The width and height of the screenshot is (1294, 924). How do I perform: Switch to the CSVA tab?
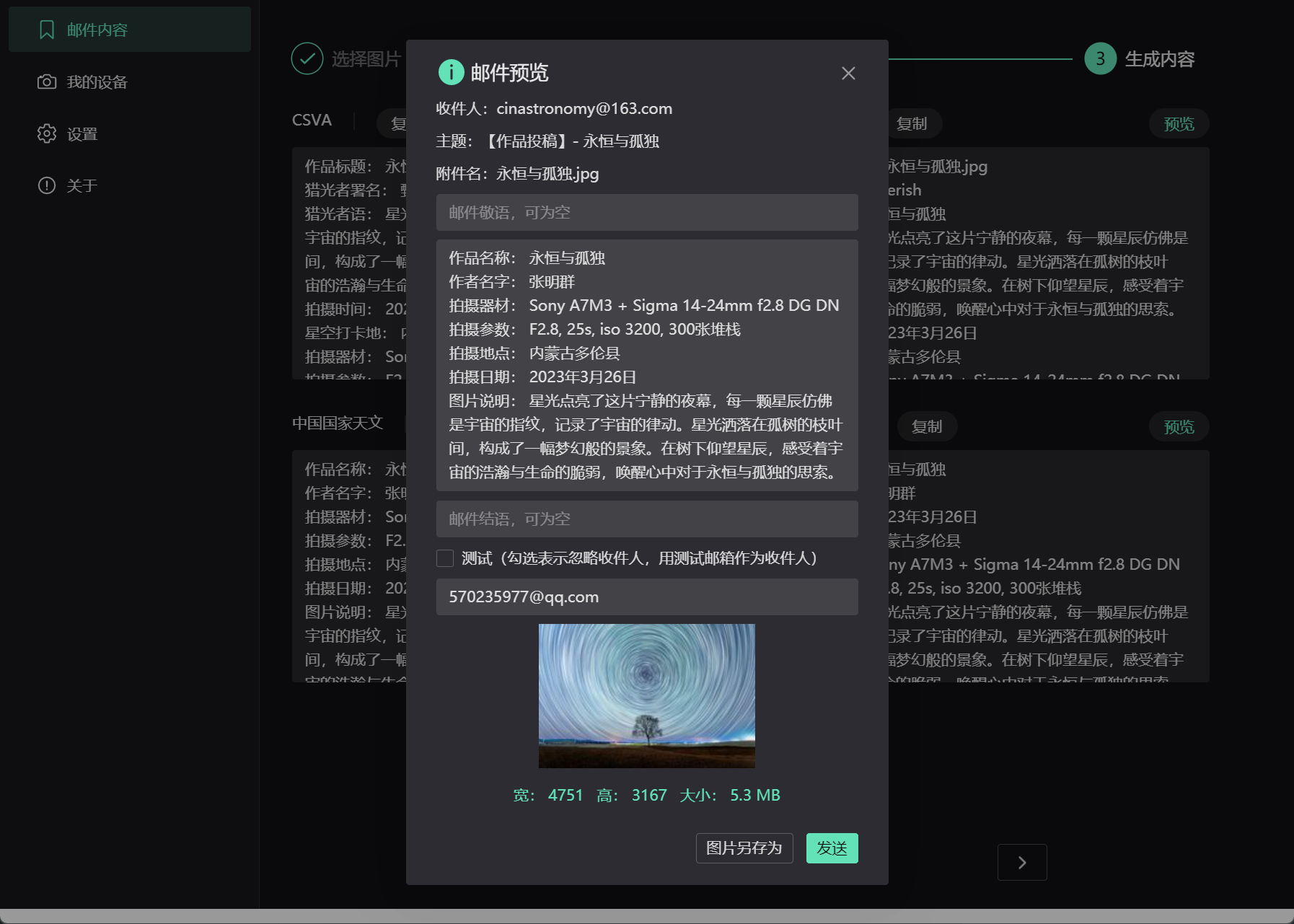tap(311, 120)
